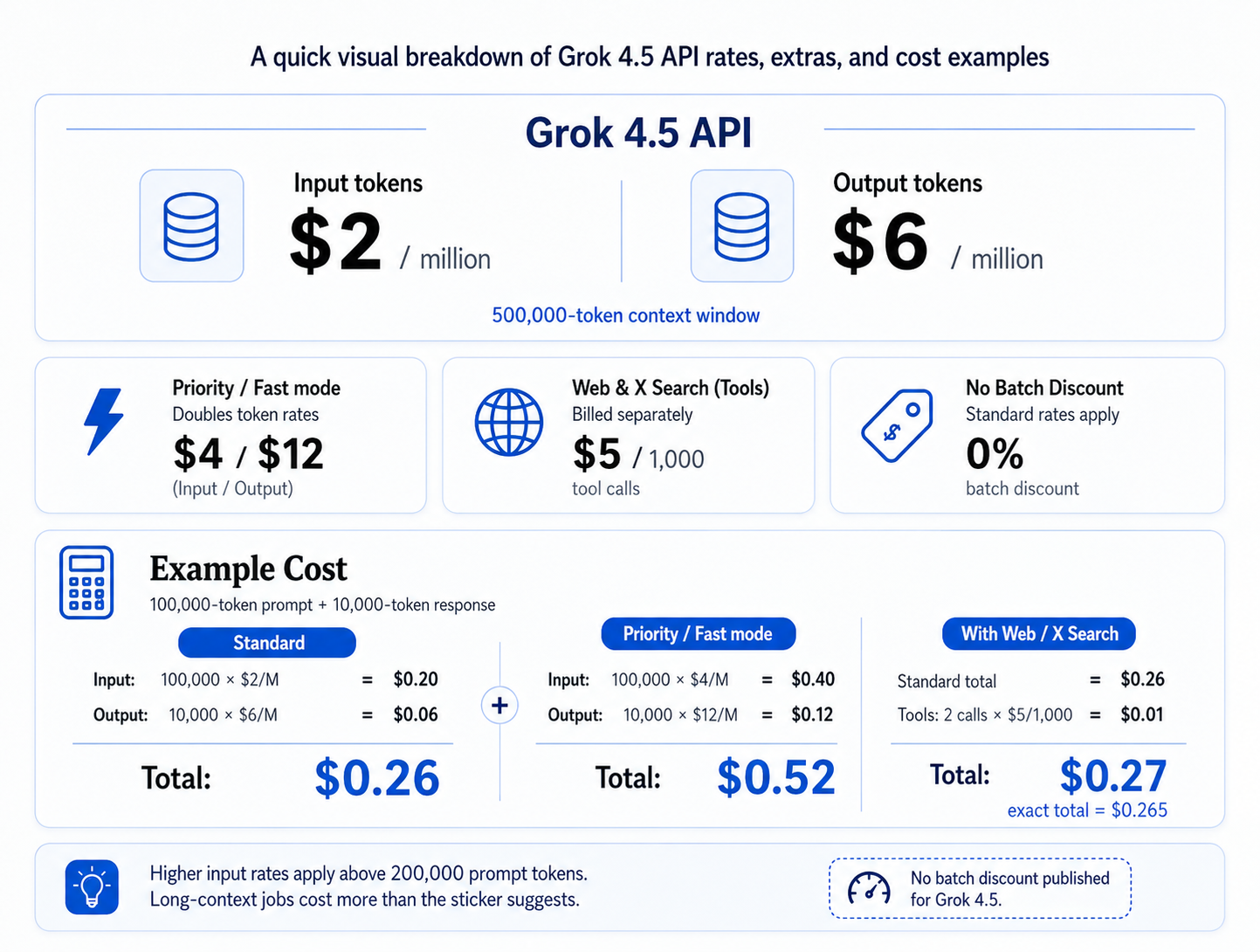Screen dimensions: 1260x952
Task: Click the circled plus sign between cost columns
Action: pyautogui.click(x=499, y=705)
